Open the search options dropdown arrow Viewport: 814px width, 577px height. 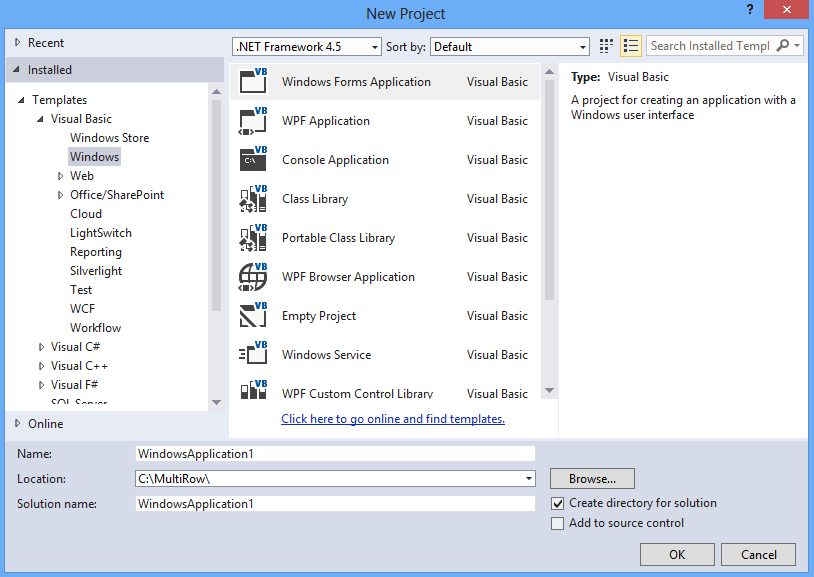[797, 46]
